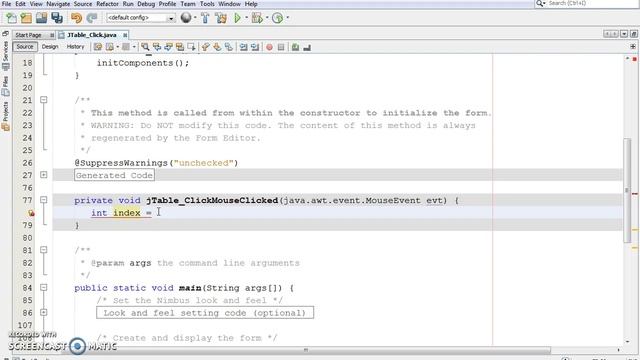Open the Refactor menu
Viewport: 640px width, 360px height.
[107, 4]
